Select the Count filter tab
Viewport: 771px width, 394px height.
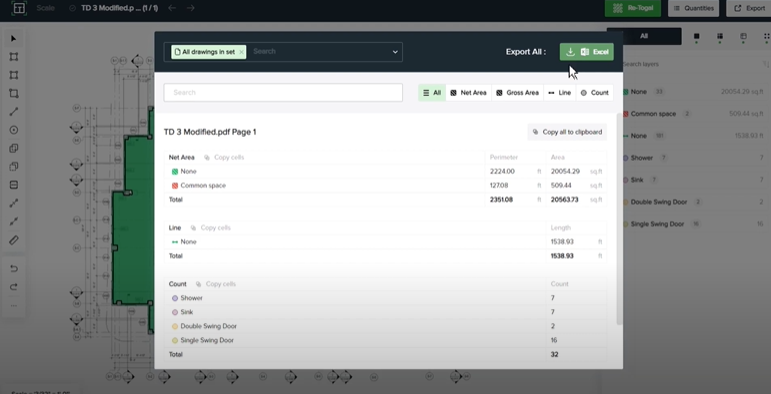594,92
